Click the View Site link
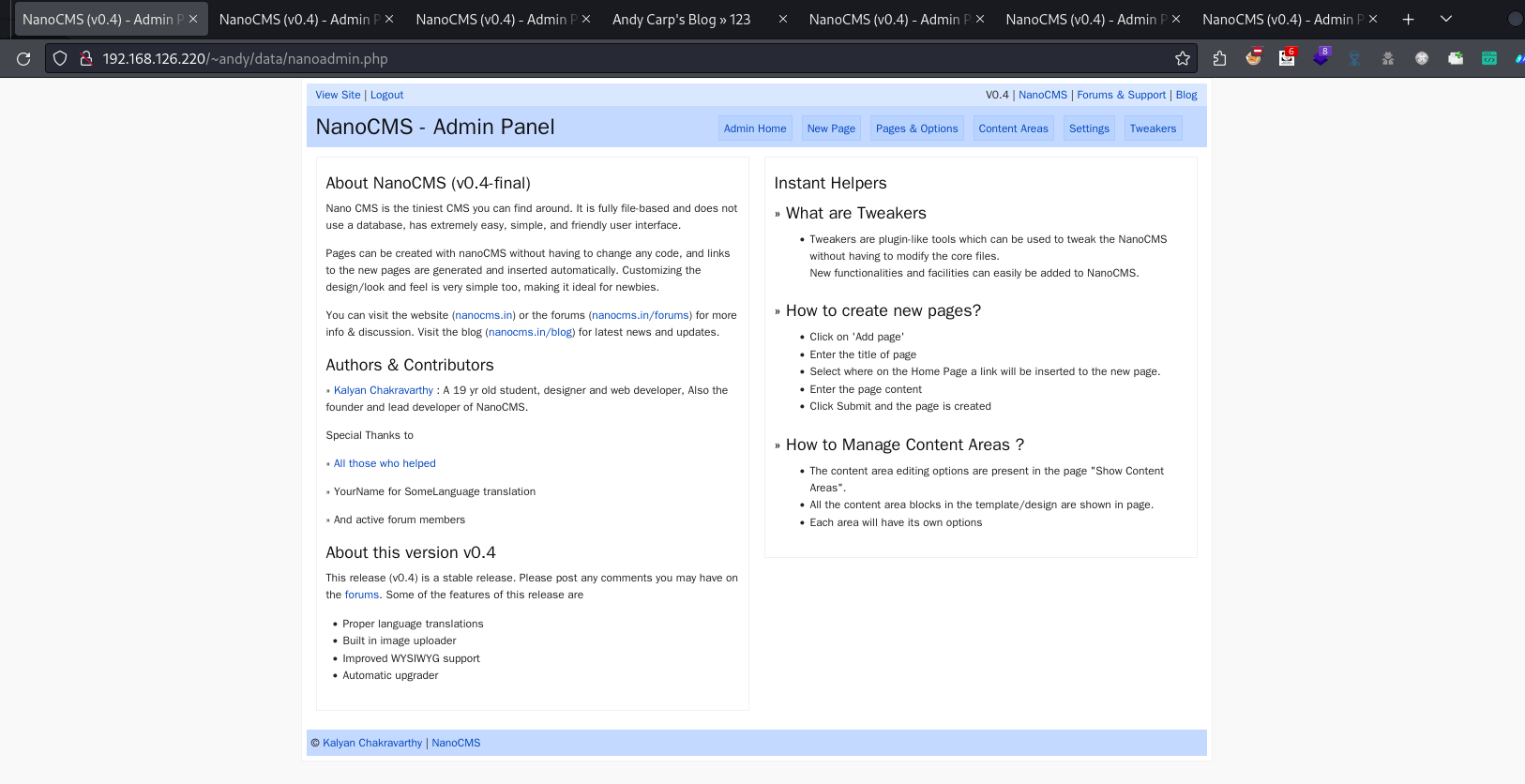 (338, 95)
